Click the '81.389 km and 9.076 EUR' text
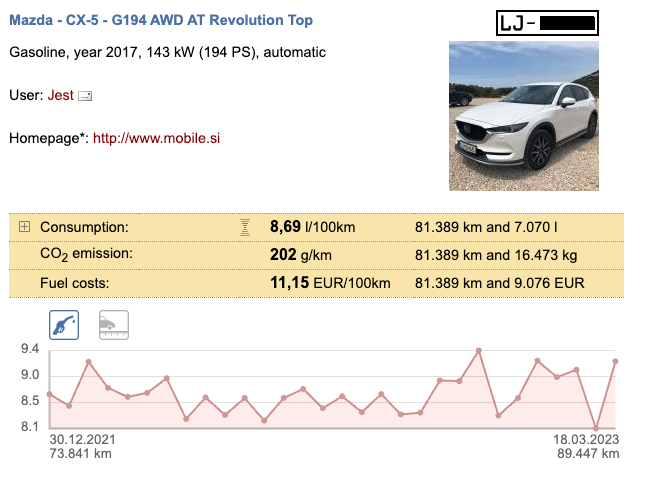The image size is (651, 480). [499, 283]
